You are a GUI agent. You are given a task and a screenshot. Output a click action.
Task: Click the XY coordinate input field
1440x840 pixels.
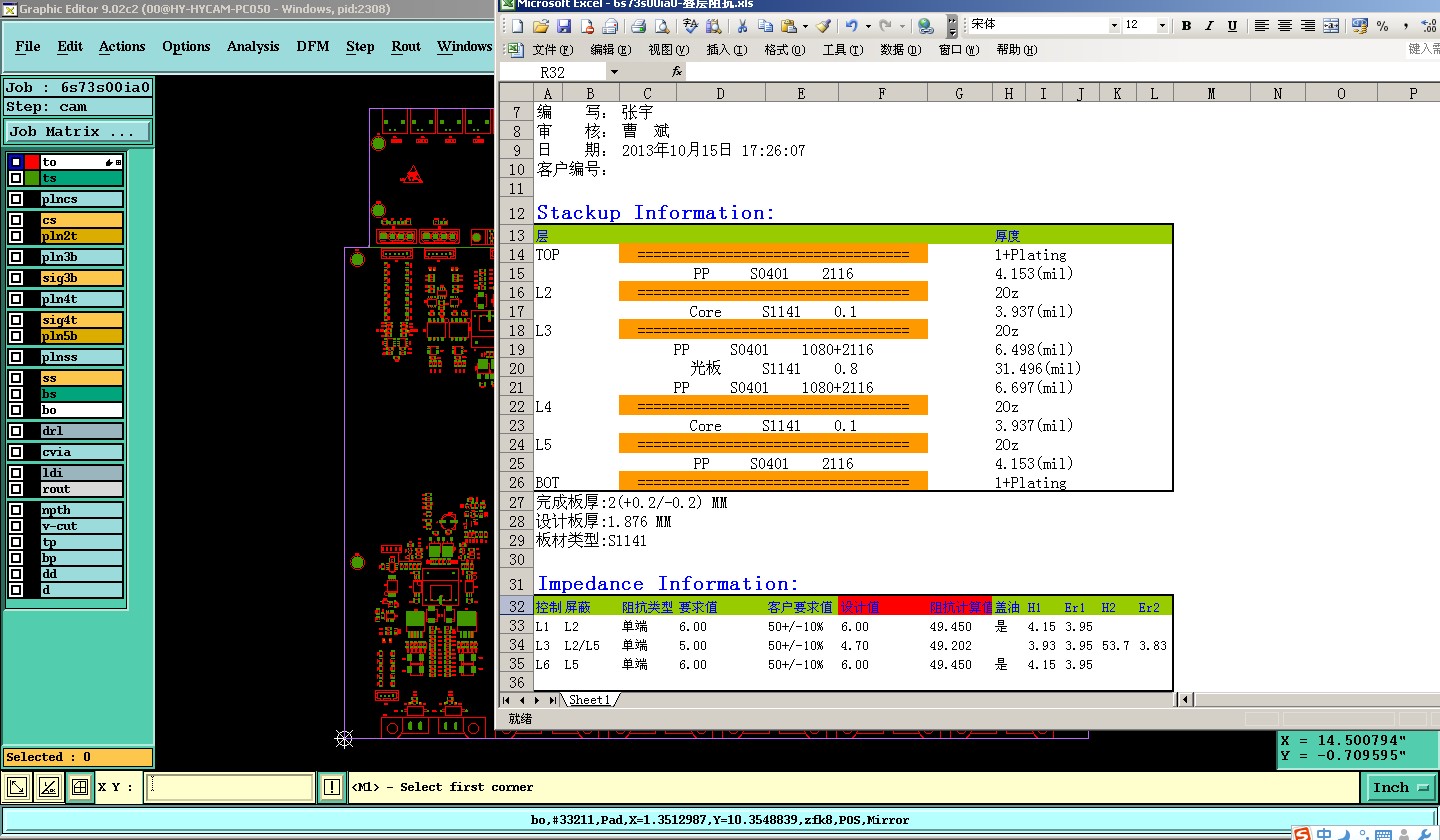230,788
